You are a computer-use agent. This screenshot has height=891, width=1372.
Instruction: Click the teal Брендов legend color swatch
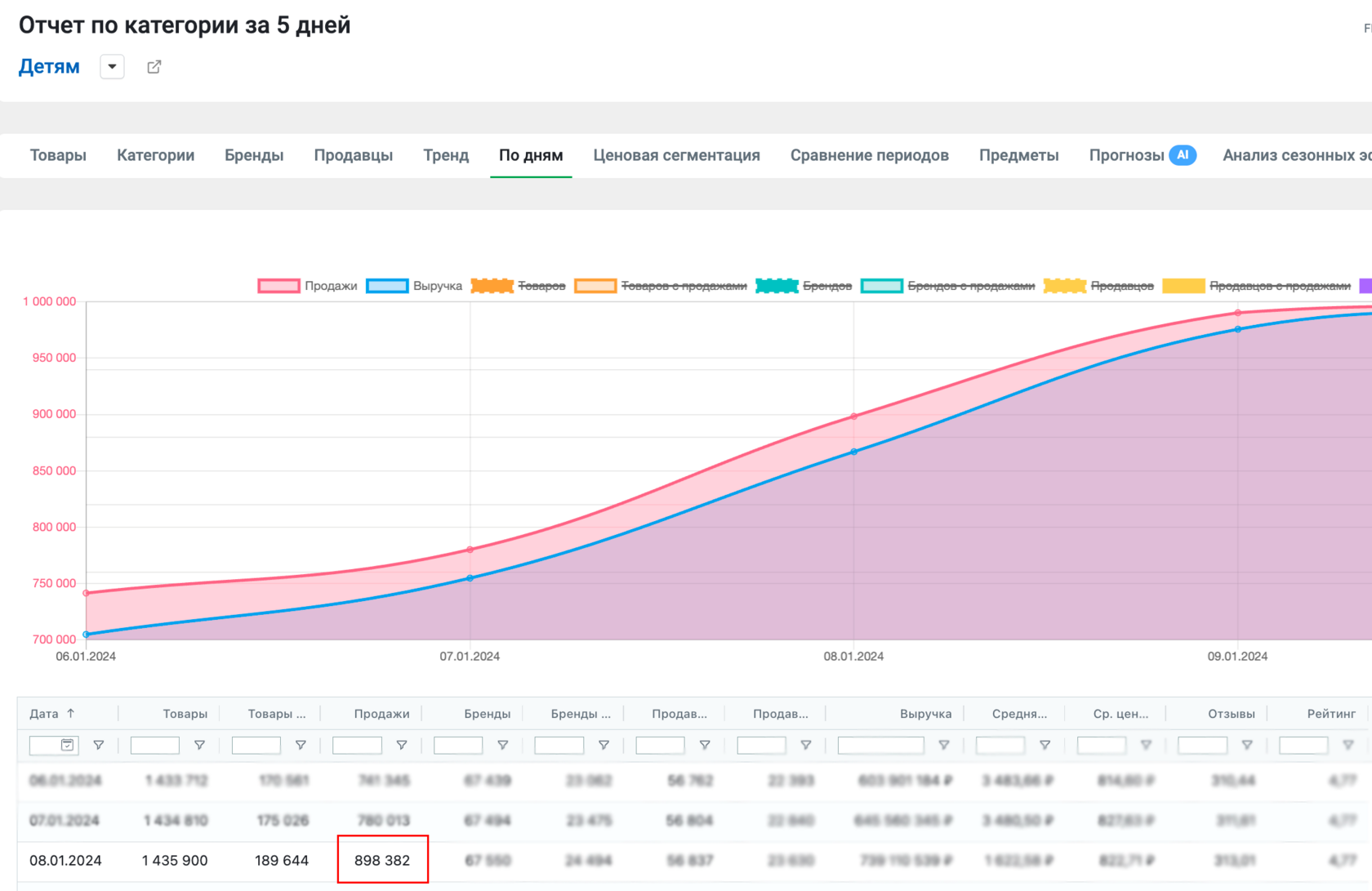tap(777, 286)
